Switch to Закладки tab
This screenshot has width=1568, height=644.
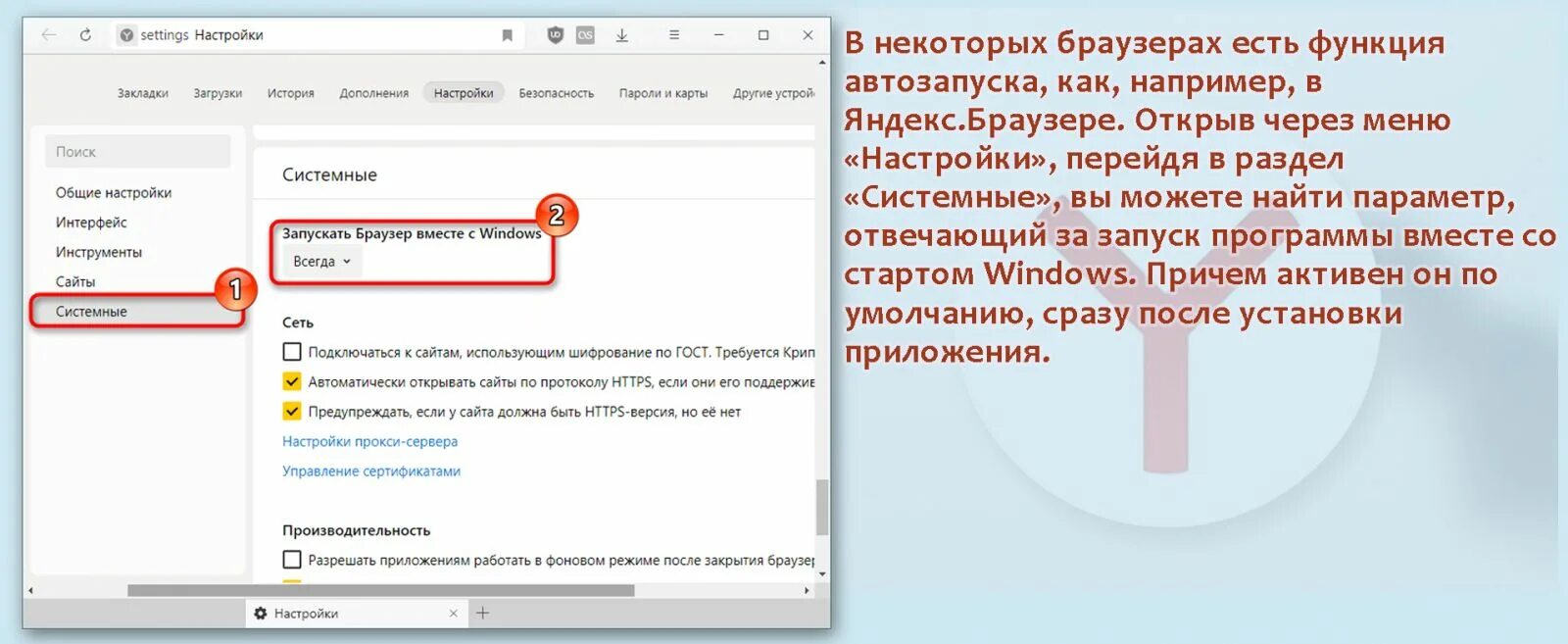(x=143, y=93)
